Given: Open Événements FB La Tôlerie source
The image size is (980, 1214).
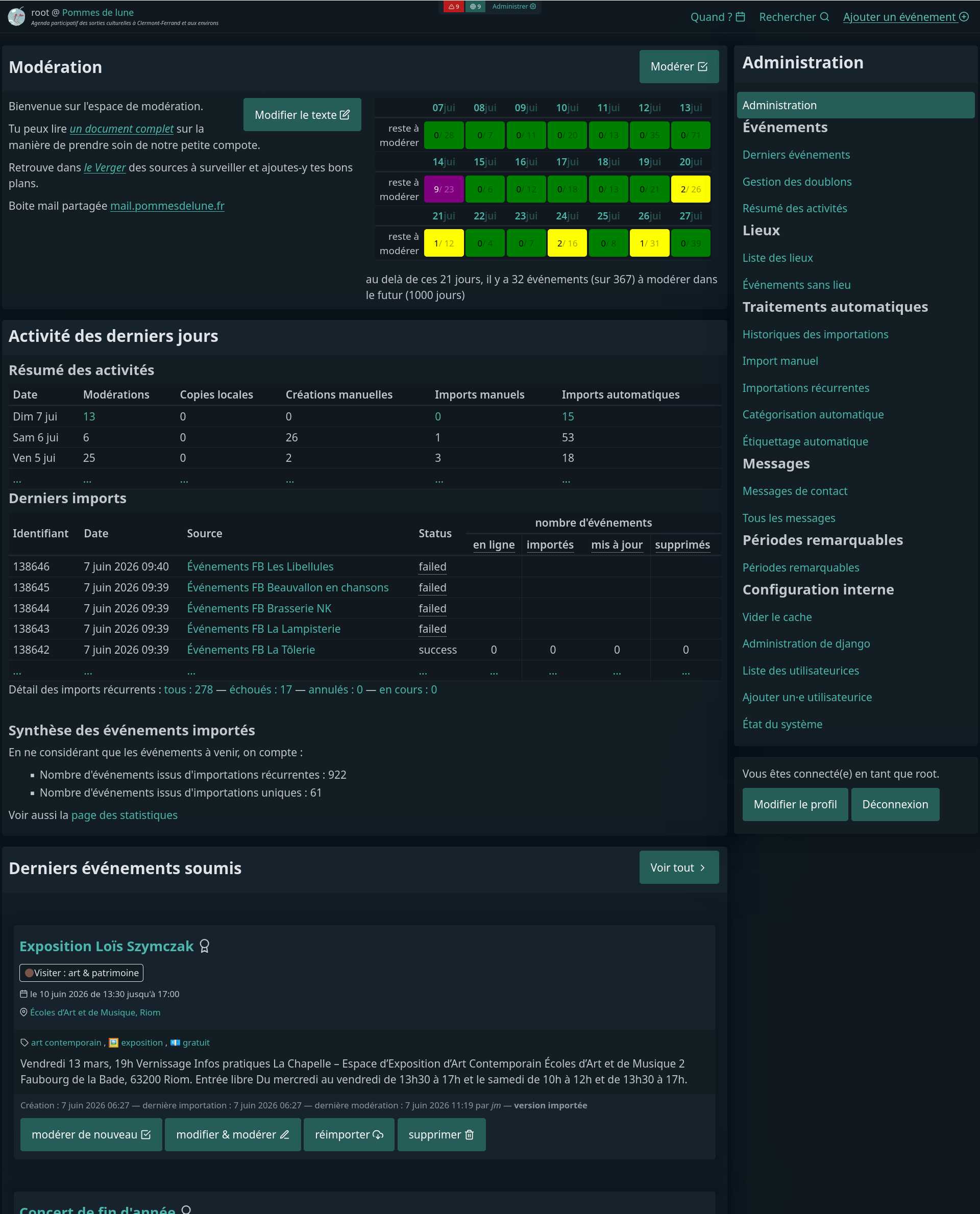Looking at the screenshot, I should [x=251, y=650].
